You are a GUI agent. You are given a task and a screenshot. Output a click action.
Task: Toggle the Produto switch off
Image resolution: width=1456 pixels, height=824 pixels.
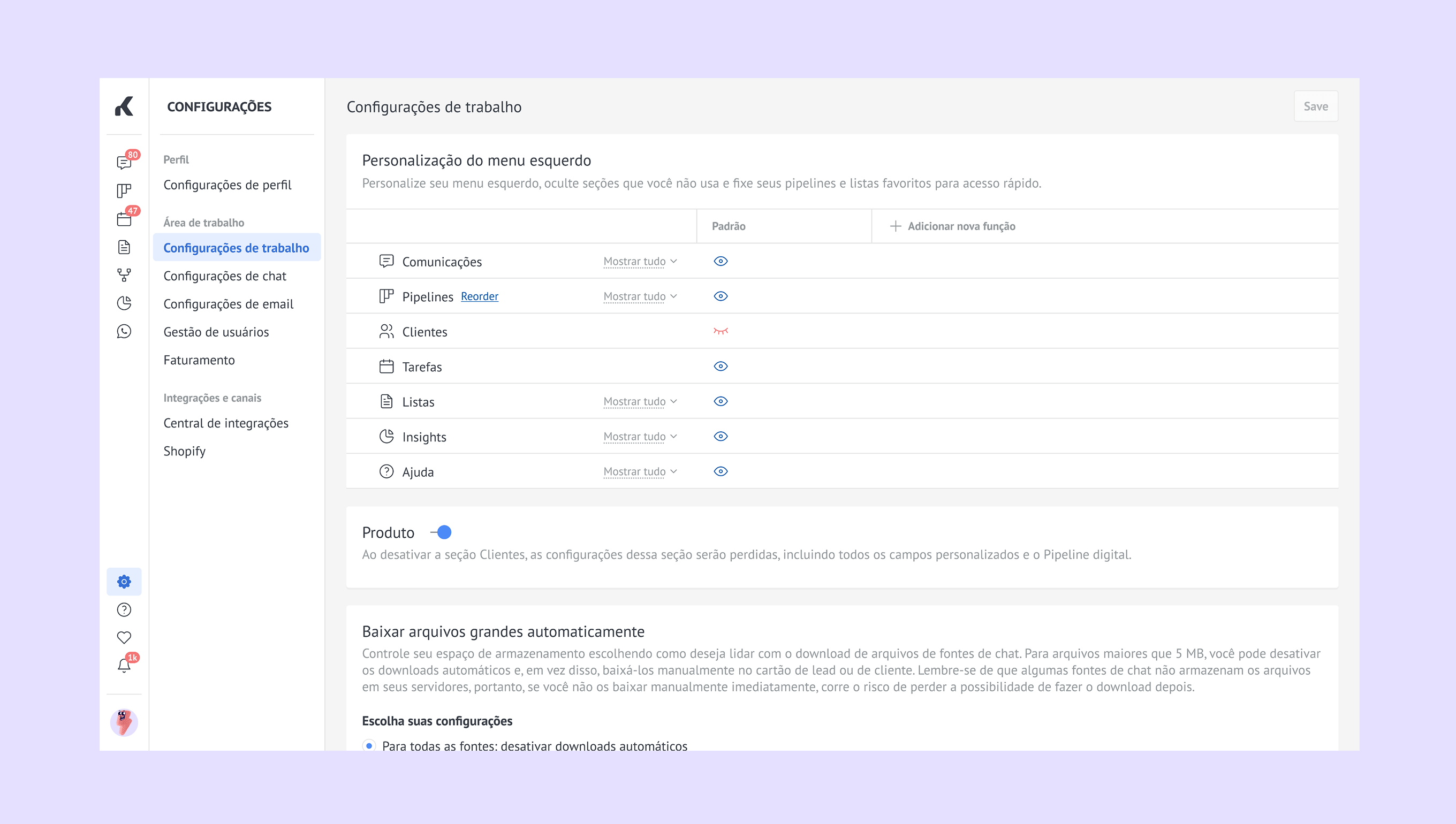point(441,532)
